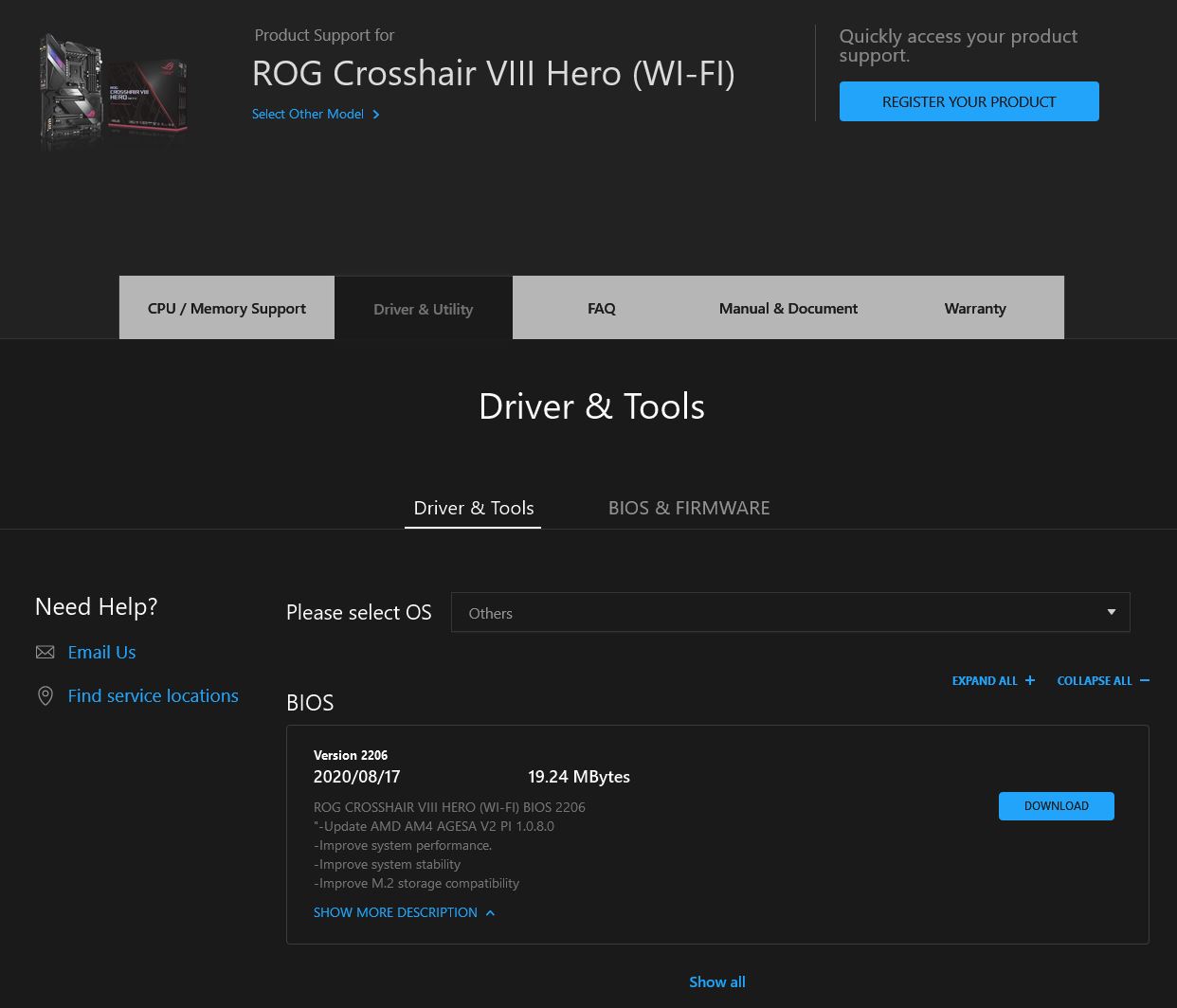This screenshot has width=1177, height=1008.
Task: Select the Driver & Tools sub-tab
Action: (x=473, y=508)
